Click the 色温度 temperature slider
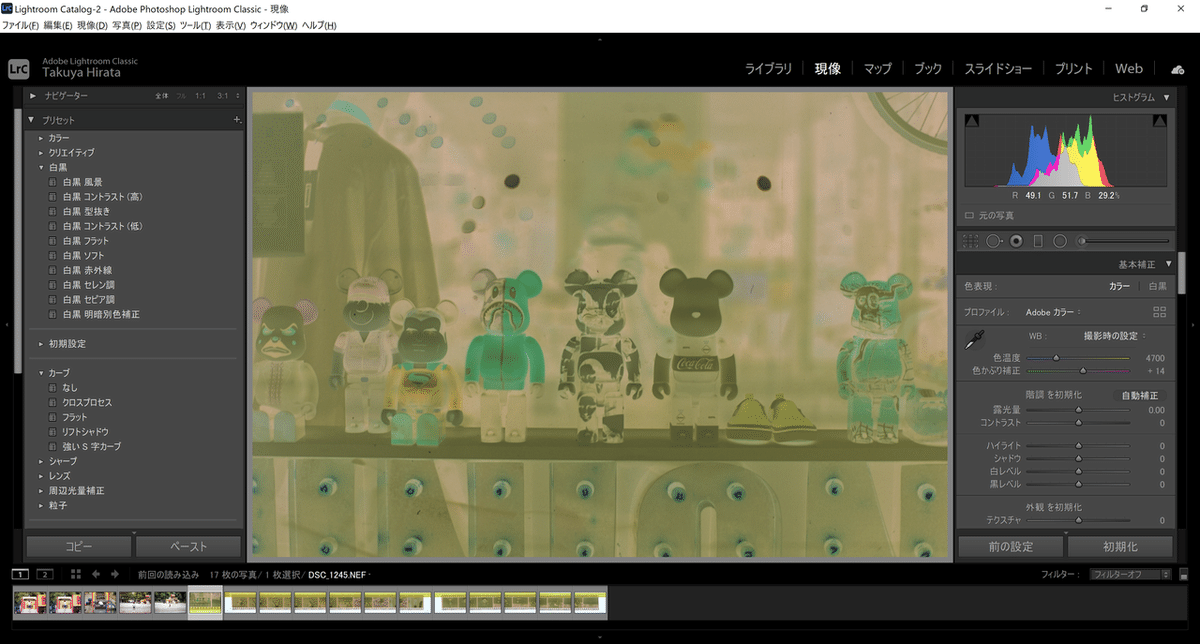This screenshot has width=1200, height=644. 1078,358
